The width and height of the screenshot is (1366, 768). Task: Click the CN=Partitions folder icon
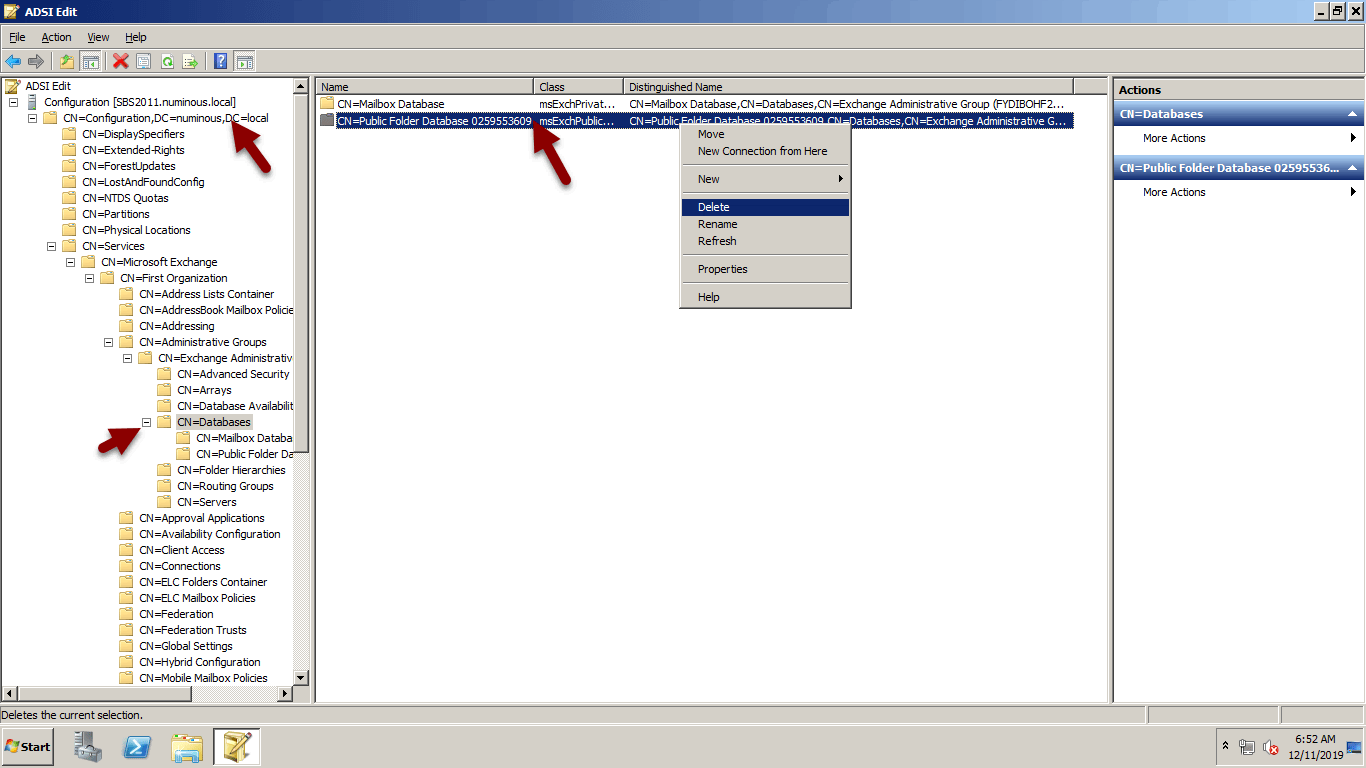tap(69, 214)
